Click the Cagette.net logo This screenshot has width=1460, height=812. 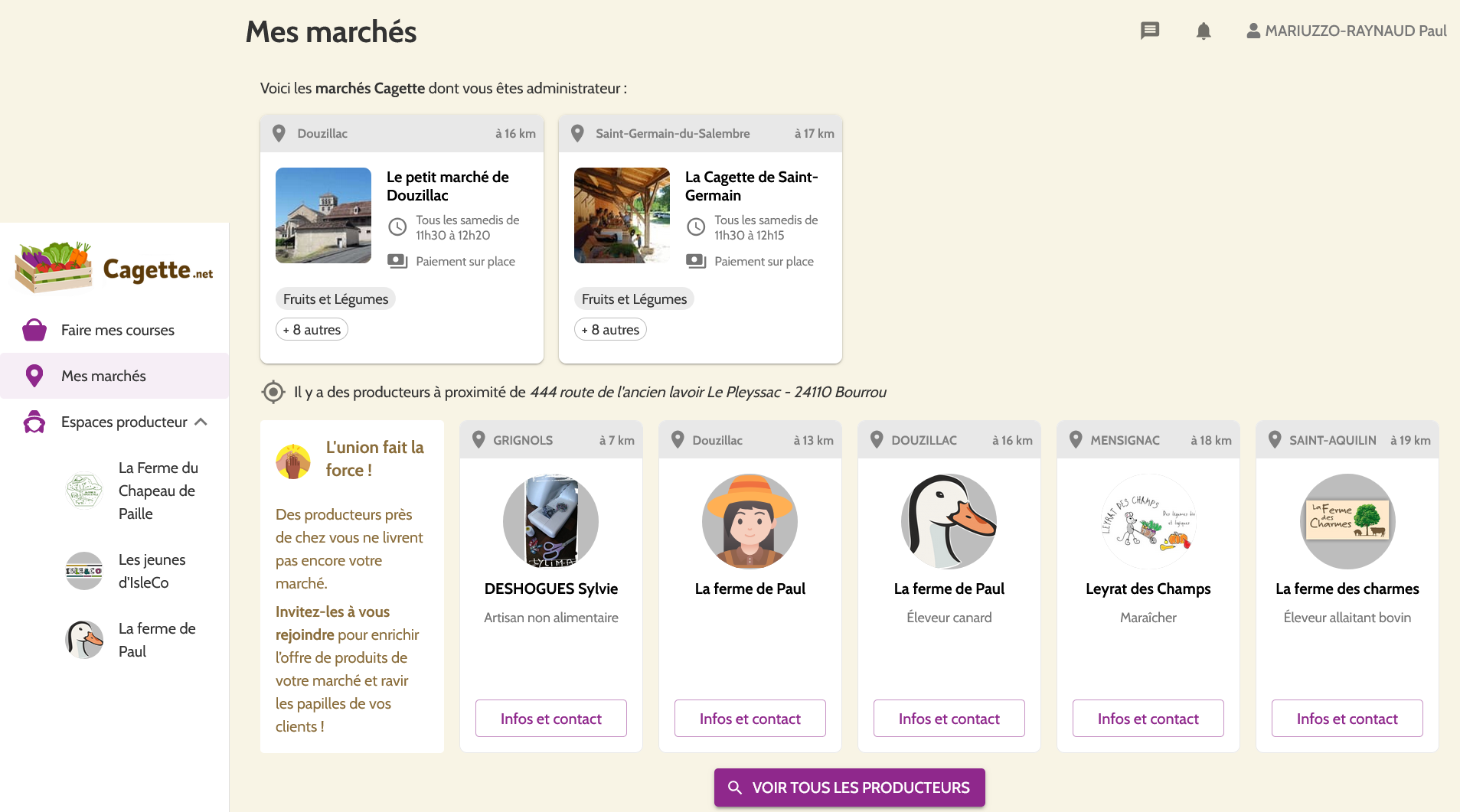[x=114, y=268]
